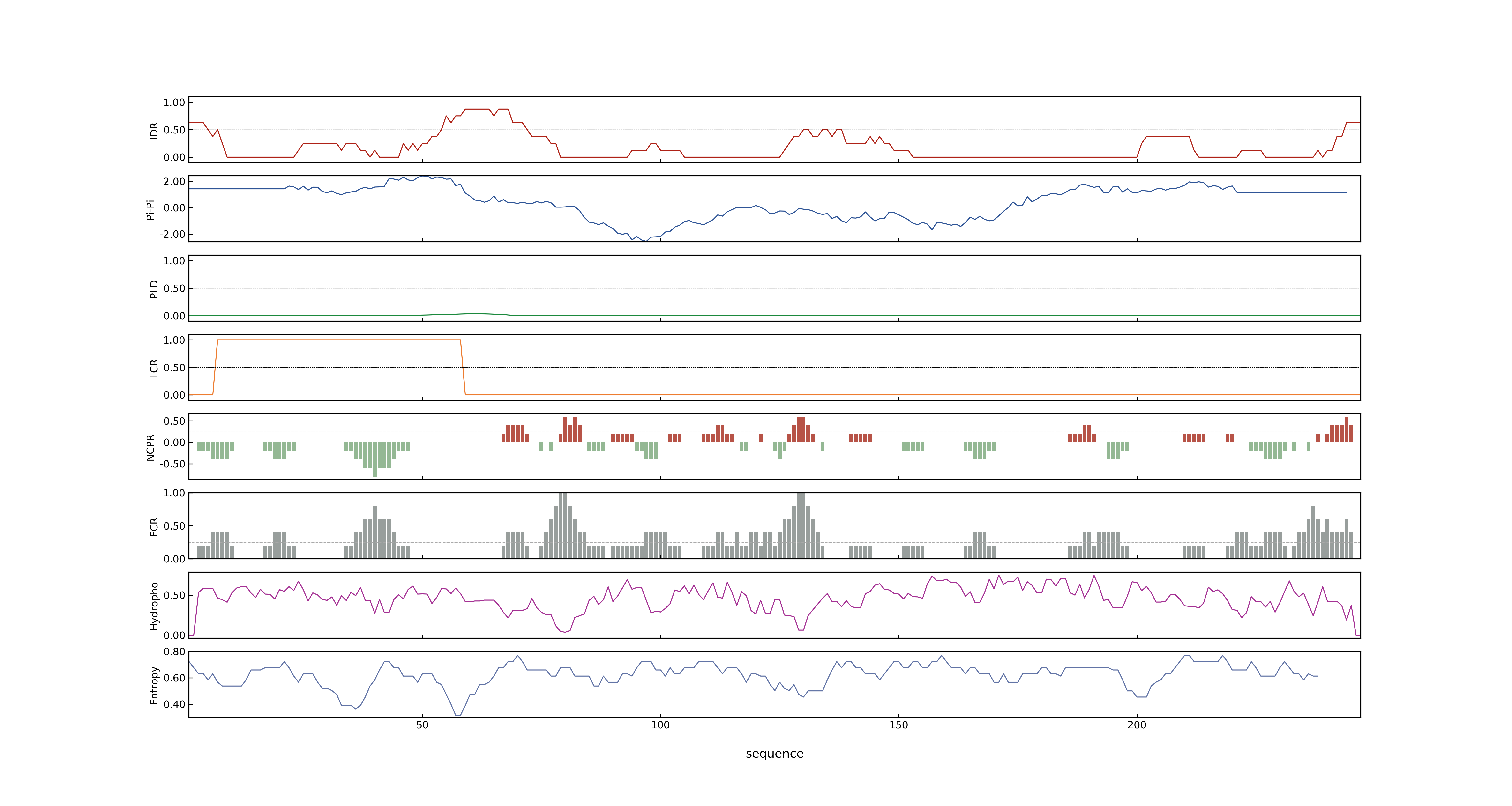Click the 50 tick label on x-axis
The width and height of the screenshot is (1512, 806).
(422, 725)
